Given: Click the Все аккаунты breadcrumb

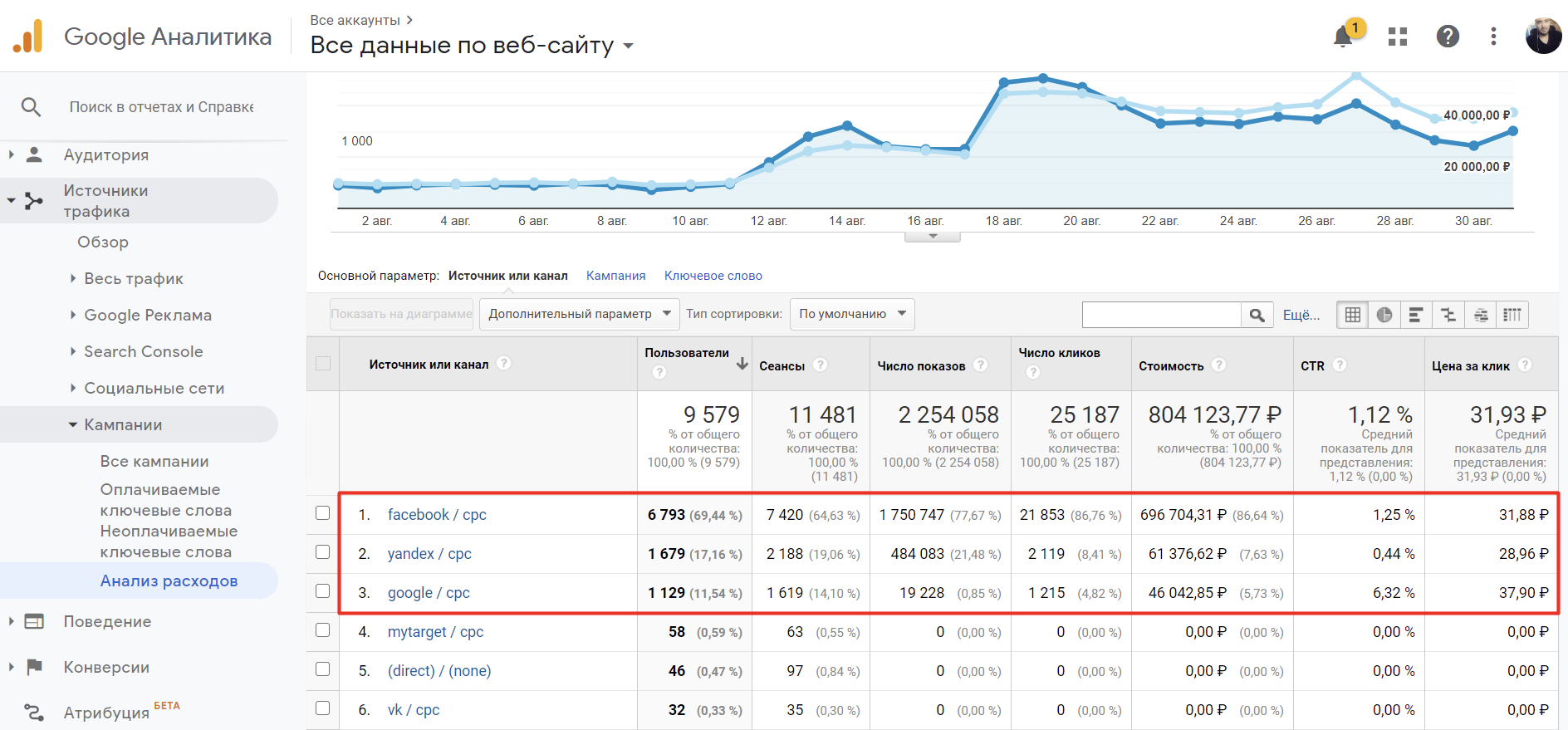Looking at the screenshot, I should click(x=355, y=20).
